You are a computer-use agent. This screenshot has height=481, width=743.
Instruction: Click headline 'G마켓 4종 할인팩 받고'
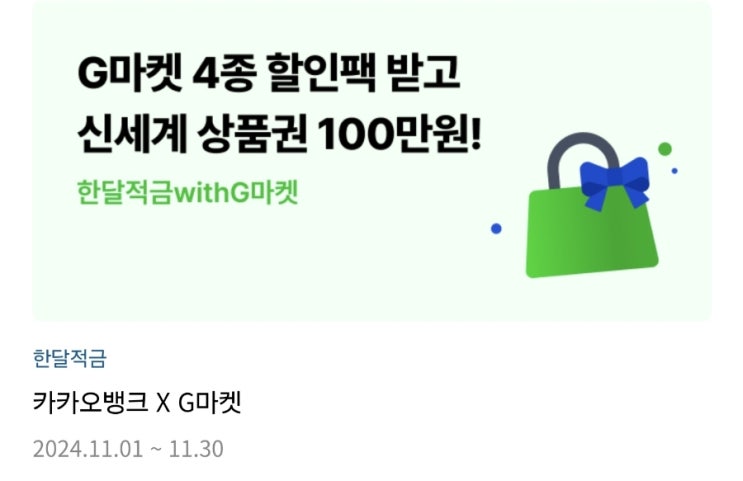(269, 73)
